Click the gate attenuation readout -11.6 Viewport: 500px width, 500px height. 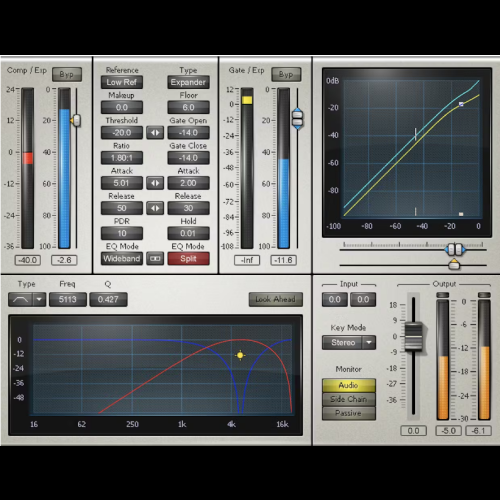(283, 260)
